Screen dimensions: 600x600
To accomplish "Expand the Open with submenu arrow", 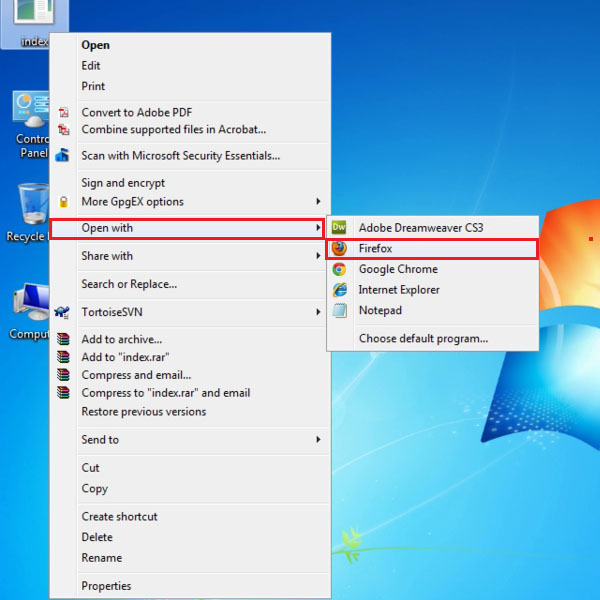I will 318,228.
